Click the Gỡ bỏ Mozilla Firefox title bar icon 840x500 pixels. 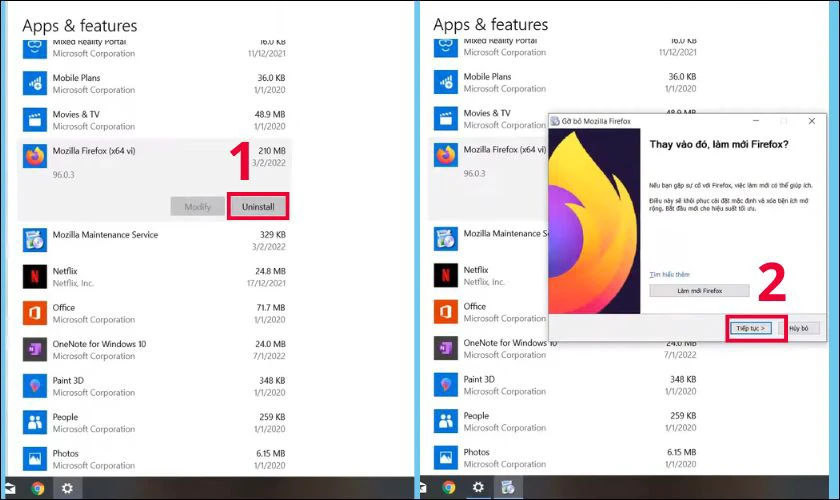tap(555, 121)
